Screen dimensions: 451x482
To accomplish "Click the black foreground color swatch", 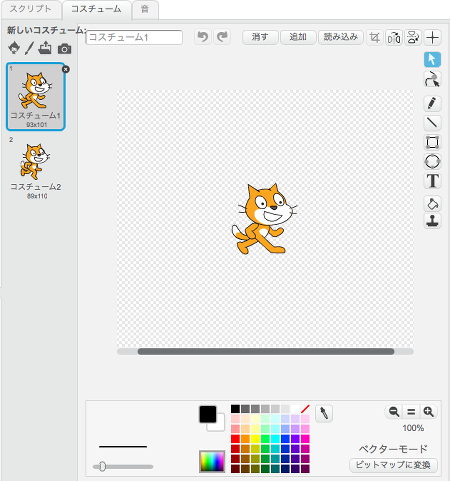I will tap(208, 414).
